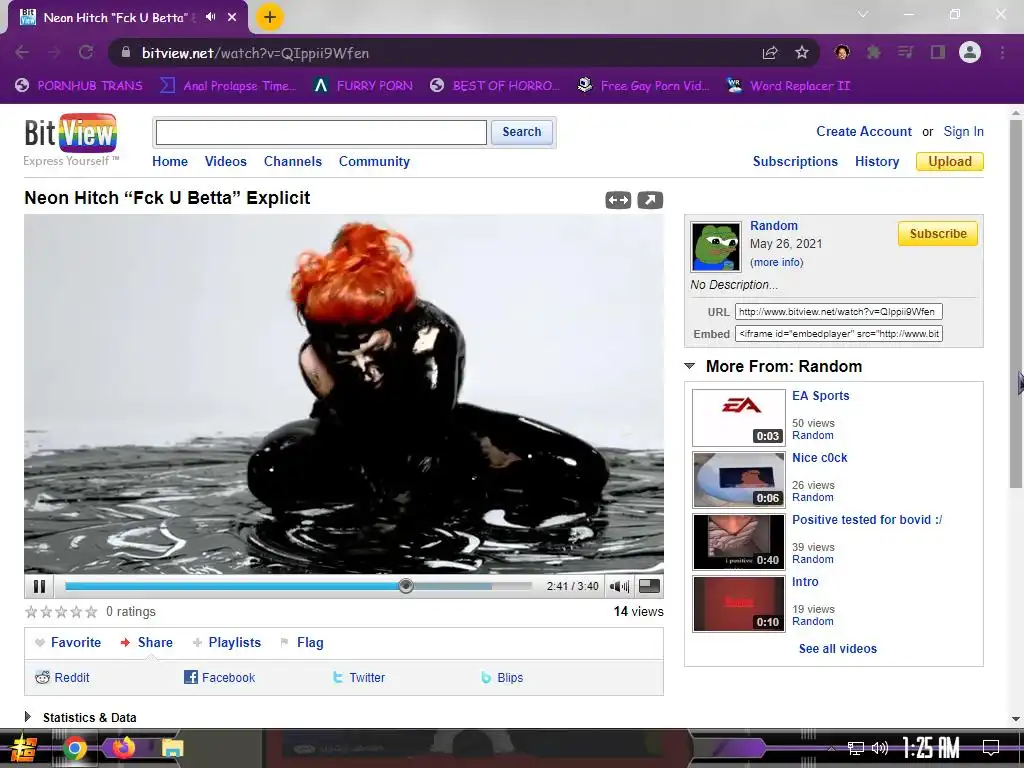Toggle the player size icon beside volume
Viewport: 1024px width, 768px height.
coord(649,586)
